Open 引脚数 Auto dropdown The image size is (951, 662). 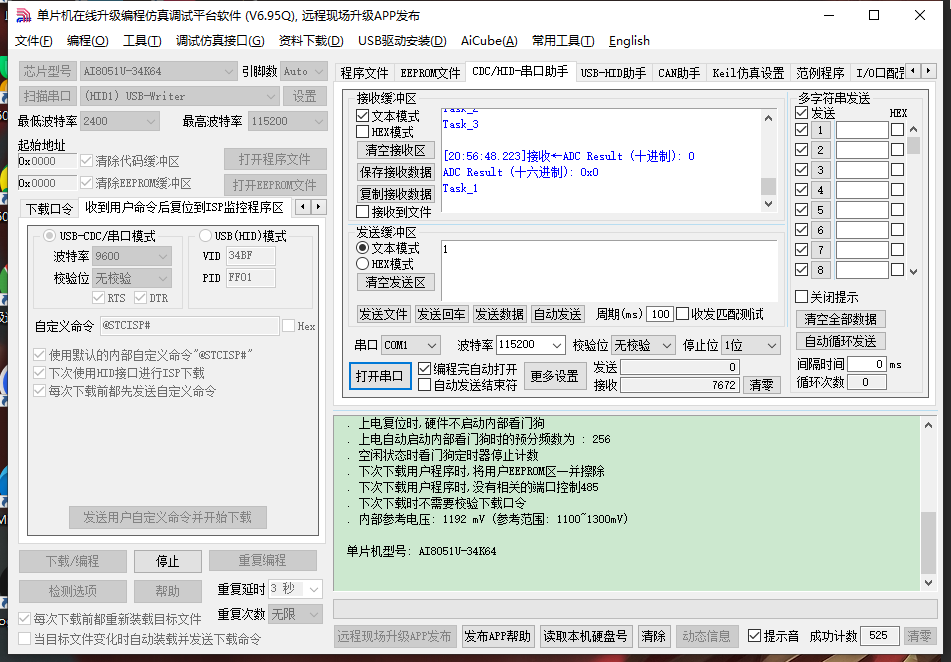[x=304, y=71]
